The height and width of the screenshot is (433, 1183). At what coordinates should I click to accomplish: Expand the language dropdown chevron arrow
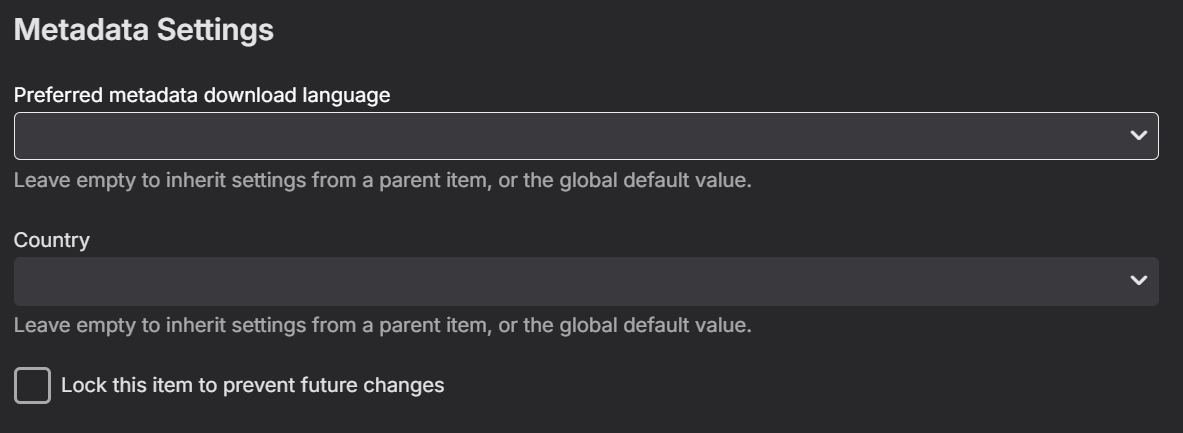tap(1137, 136)
